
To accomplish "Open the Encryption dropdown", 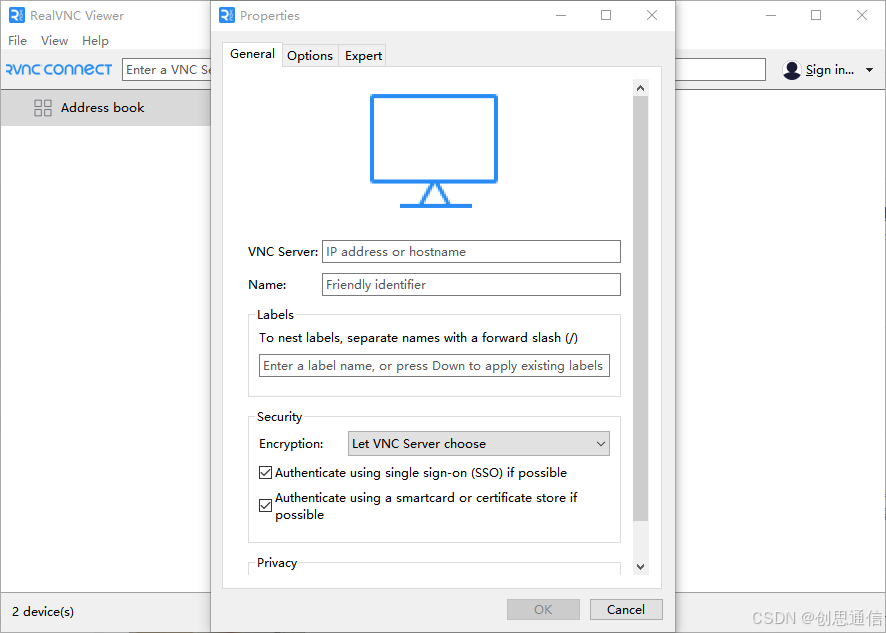I will point(479,444).
